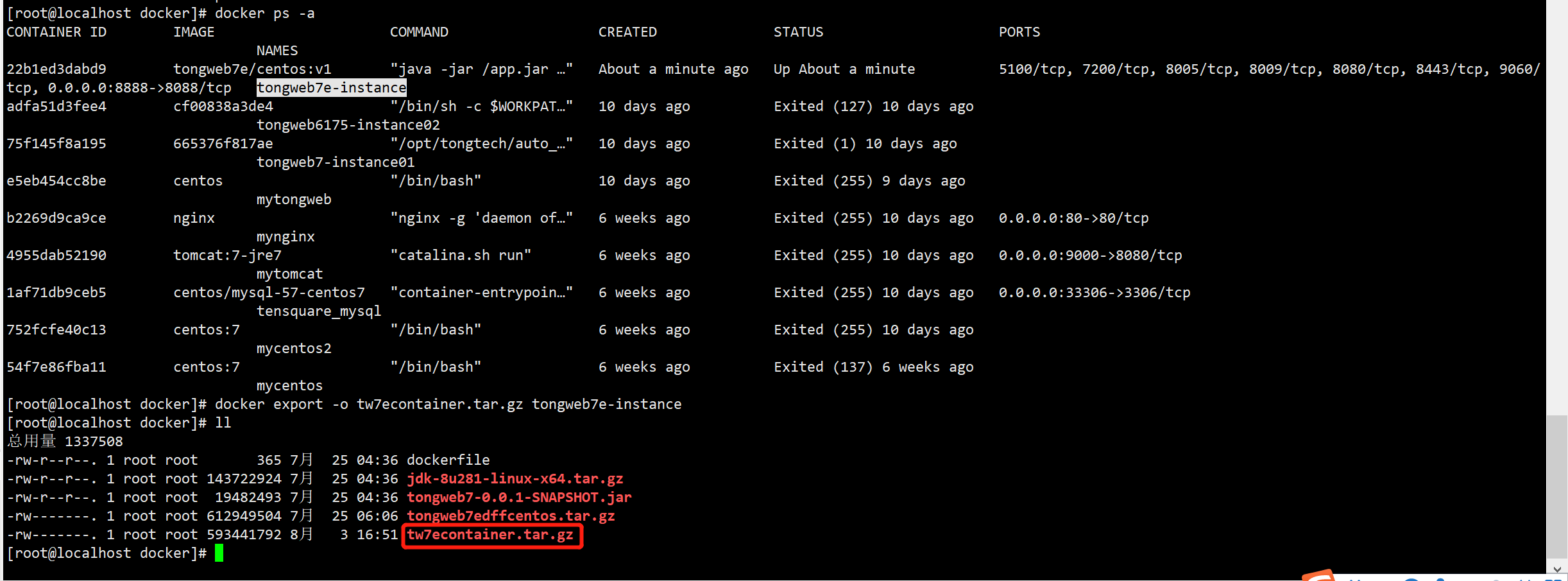Screen dimensions: 1568x581
Task: Select the mycentos2 container name
Action: [294, 348]
